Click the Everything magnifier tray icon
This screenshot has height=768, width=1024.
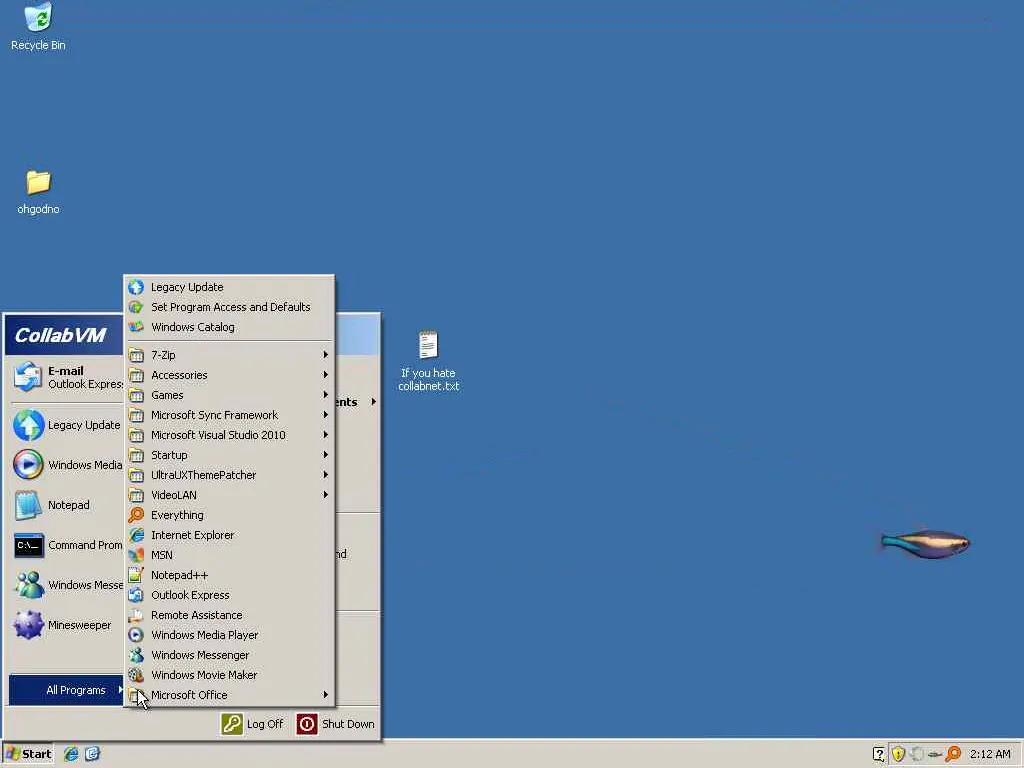953,754
